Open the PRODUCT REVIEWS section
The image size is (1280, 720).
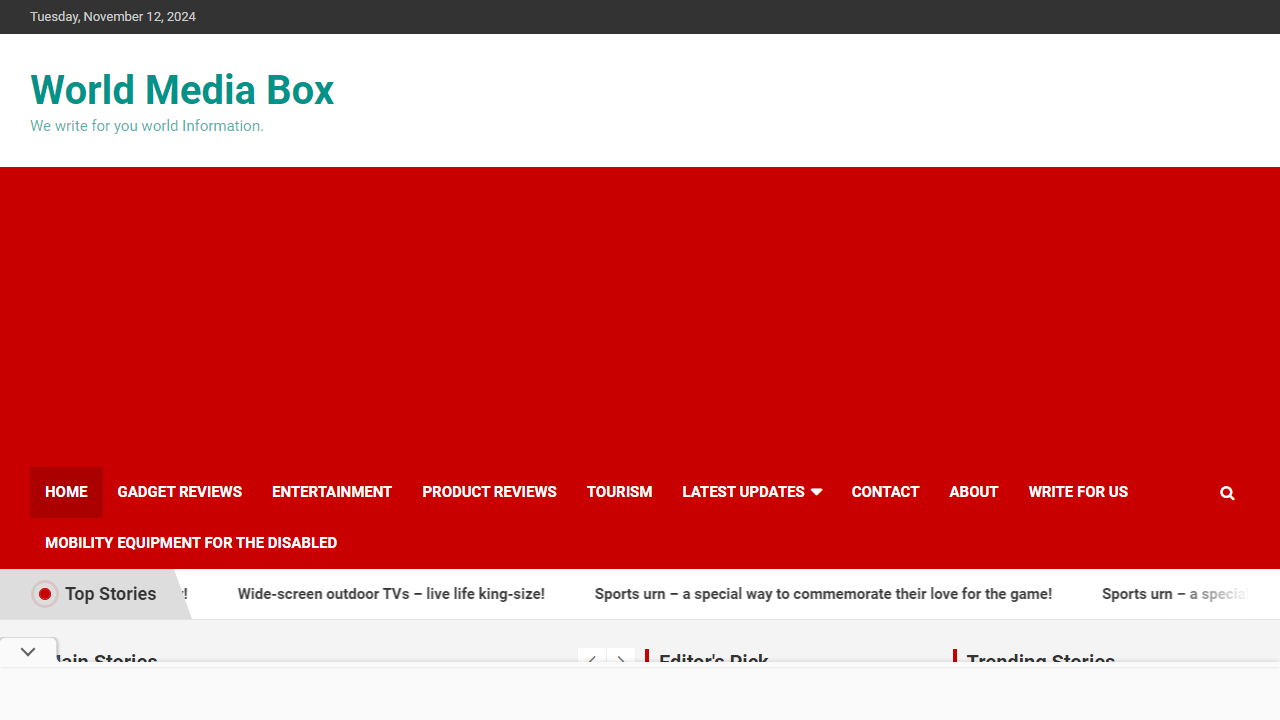pyautogui.click(x=489, y=492)
